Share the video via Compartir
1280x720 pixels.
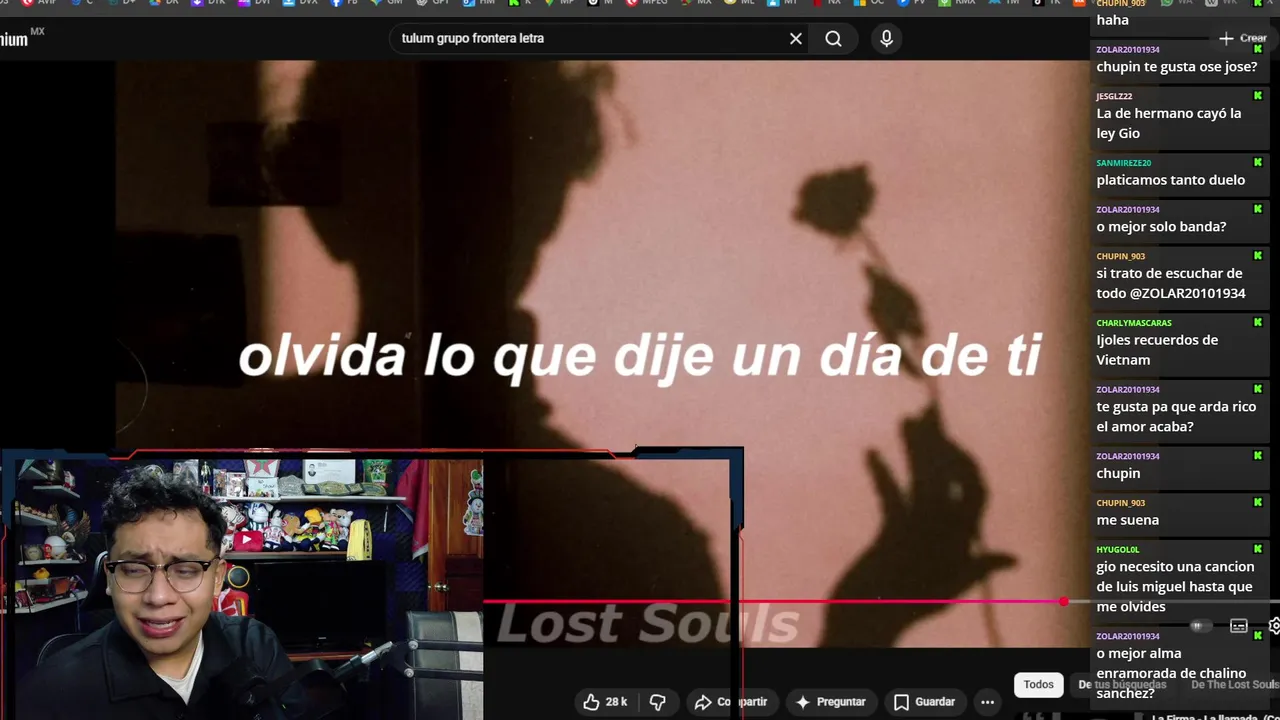pos(731,702)
